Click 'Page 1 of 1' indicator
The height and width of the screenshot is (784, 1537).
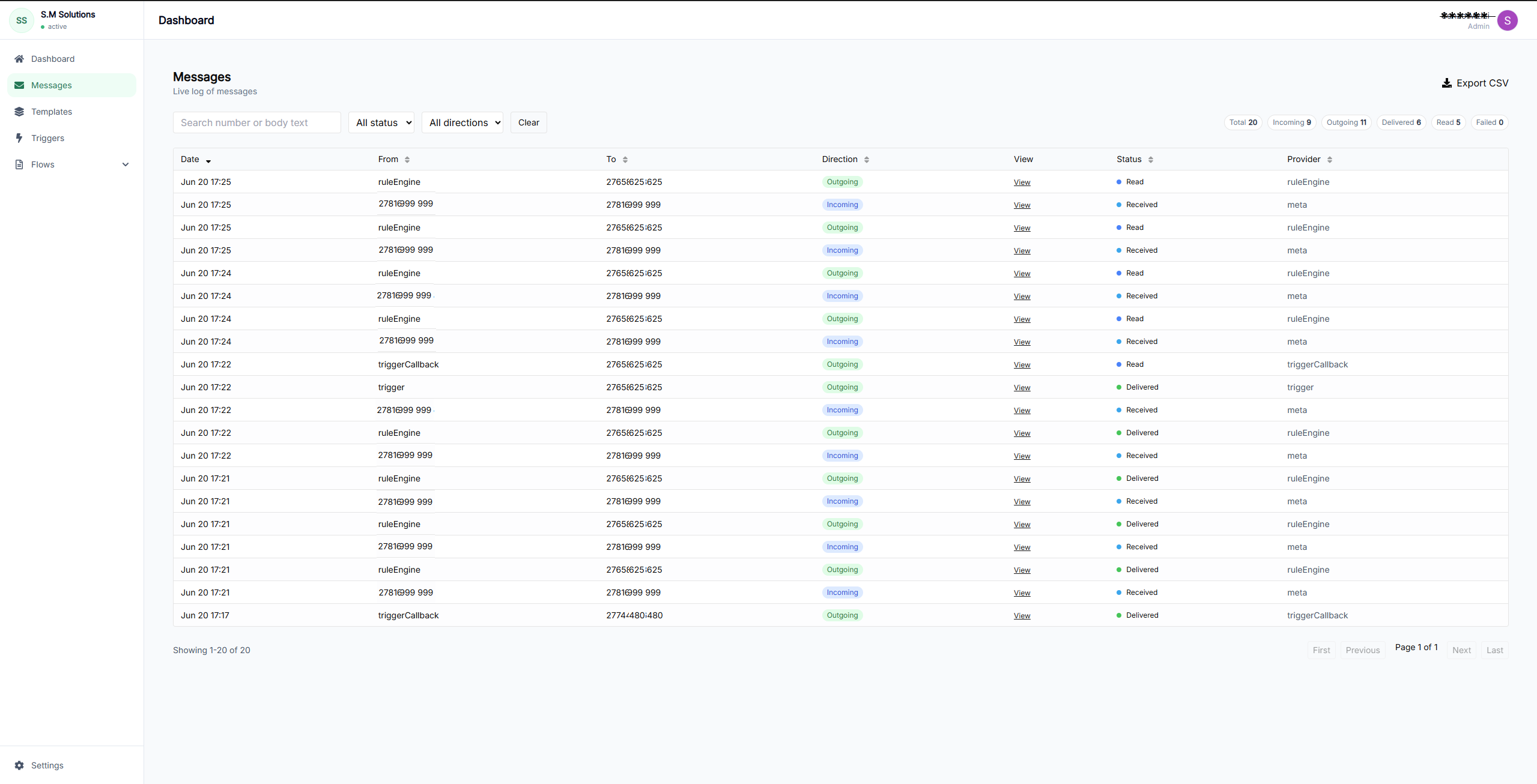click(x=1416, y=647)
